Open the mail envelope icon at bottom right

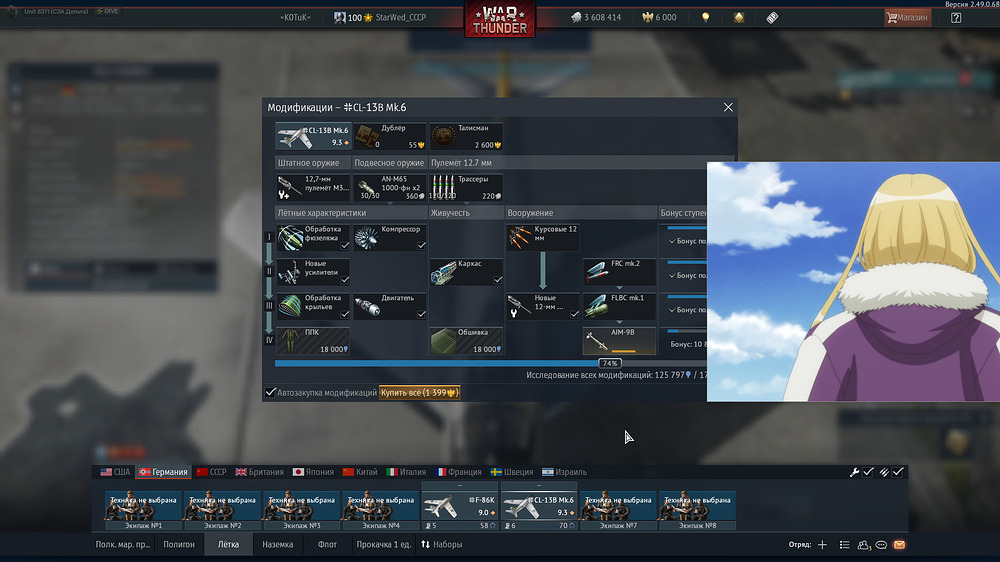pos(899,545)
